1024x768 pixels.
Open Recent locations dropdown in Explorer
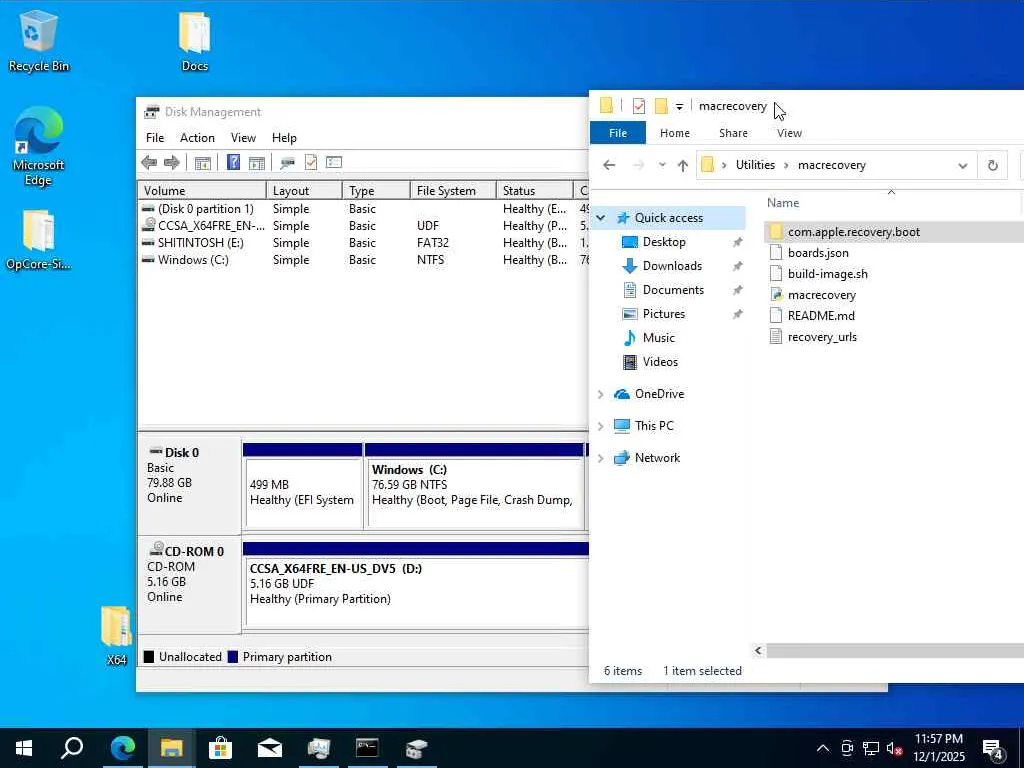[x=662, y=165]
